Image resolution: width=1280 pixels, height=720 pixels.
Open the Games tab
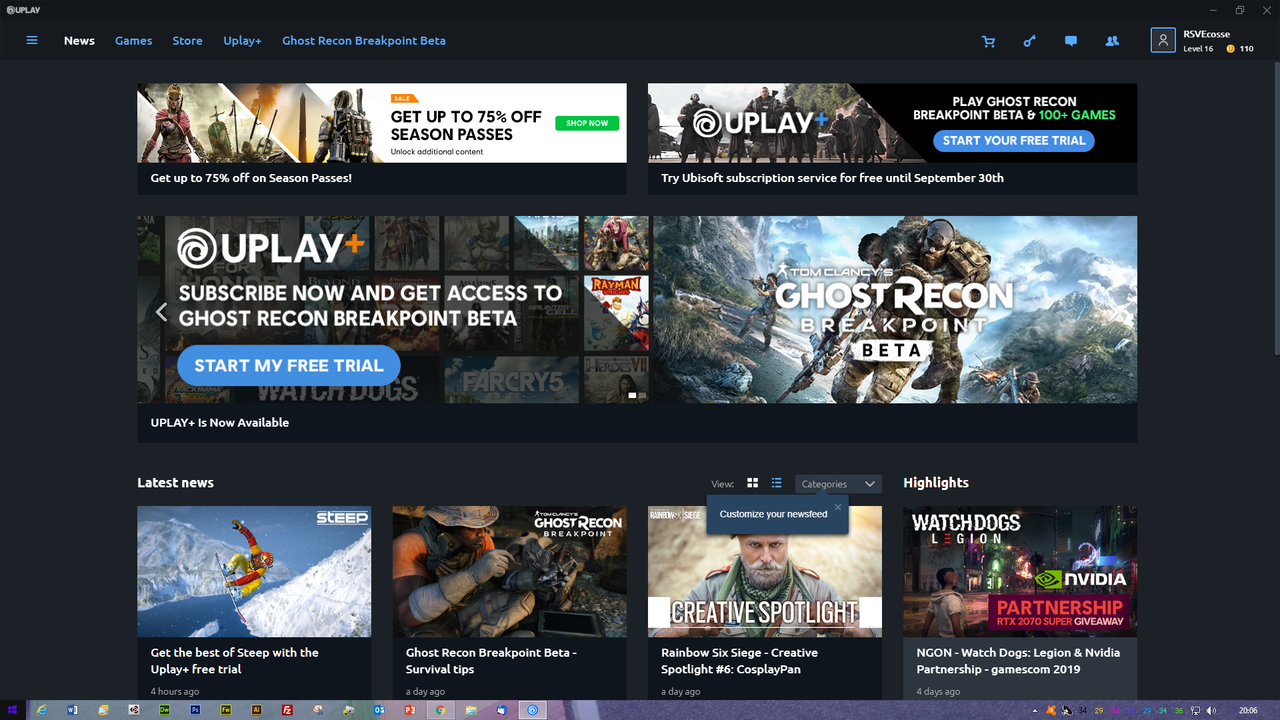coord(133,41)
